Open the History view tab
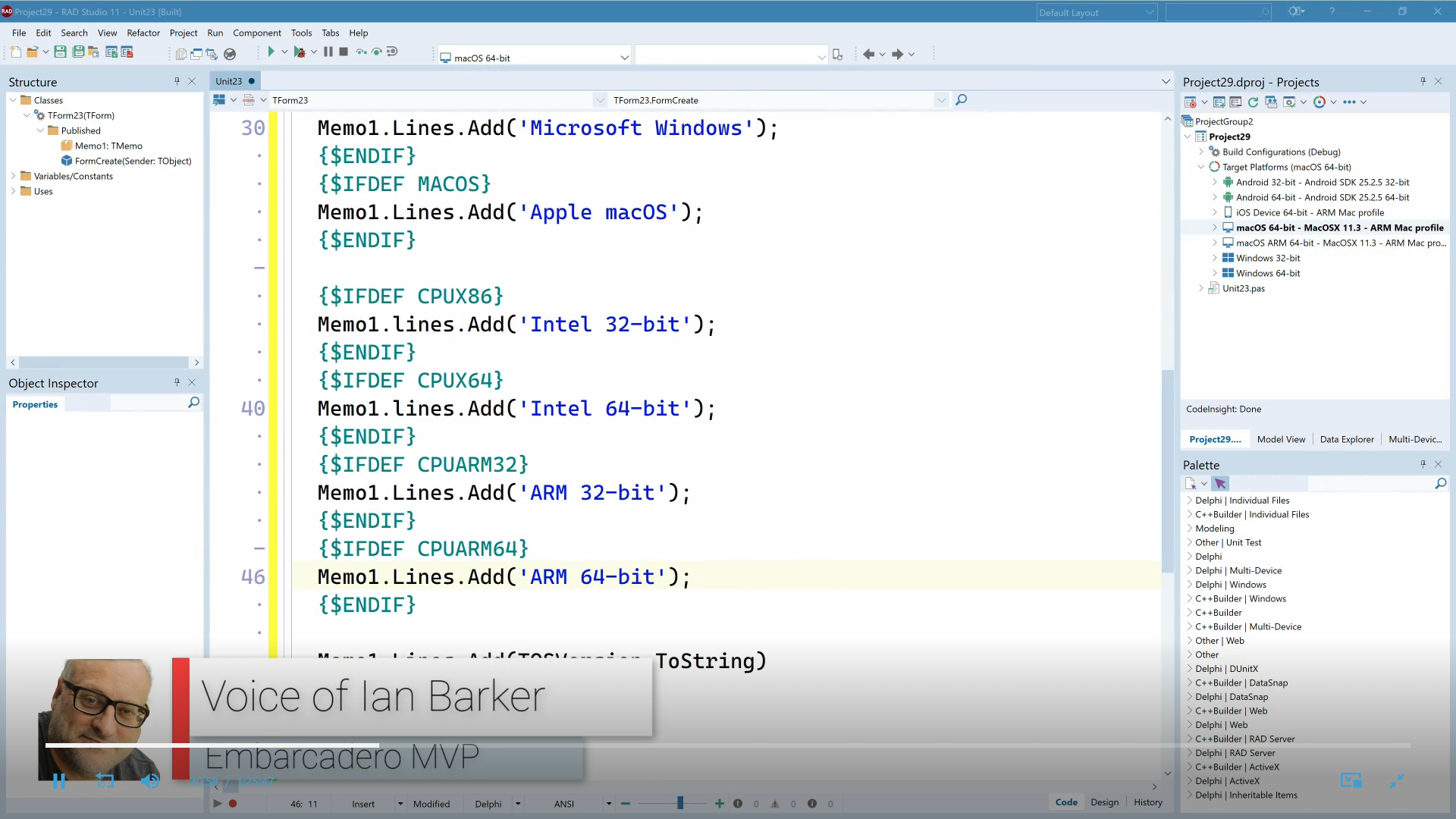1456x819 pixels. coord(1147,802)
